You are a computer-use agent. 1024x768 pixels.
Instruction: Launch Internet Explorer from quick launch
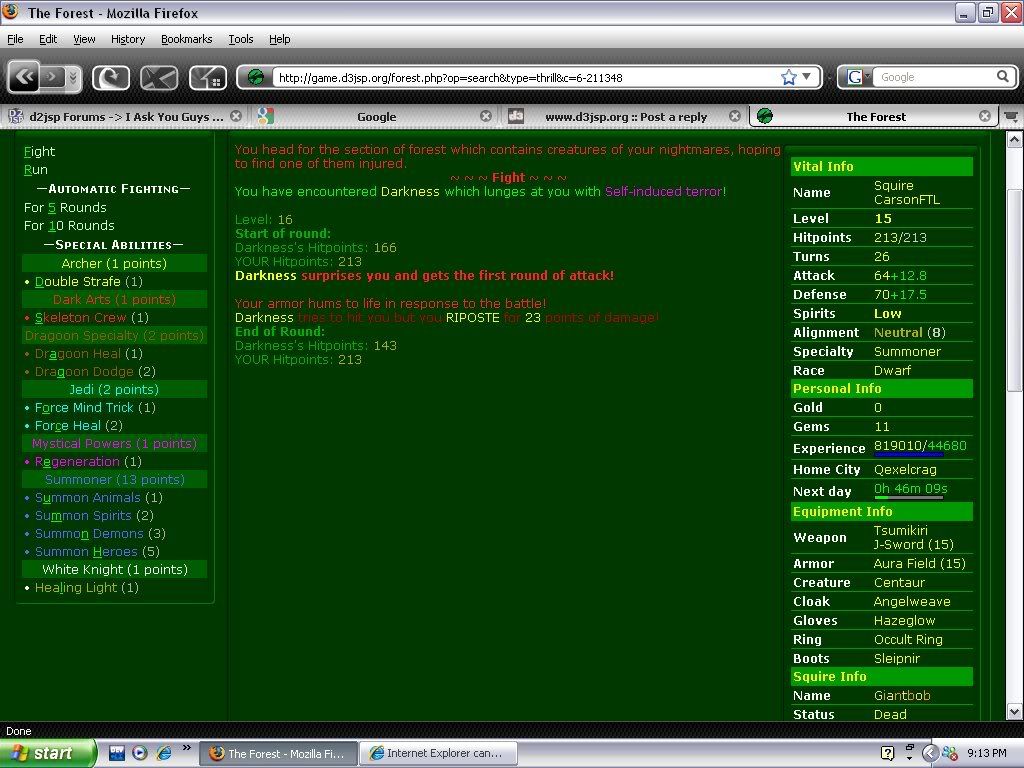[163, 753]
